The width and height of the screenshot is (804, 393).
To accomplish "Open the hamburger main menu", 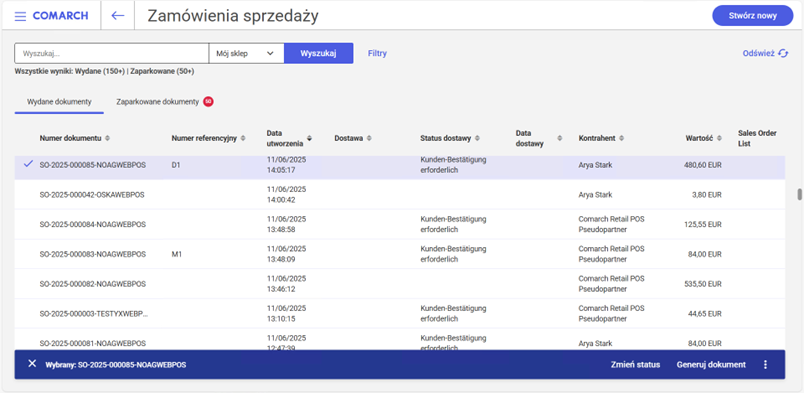I will [x=20, y=16].
